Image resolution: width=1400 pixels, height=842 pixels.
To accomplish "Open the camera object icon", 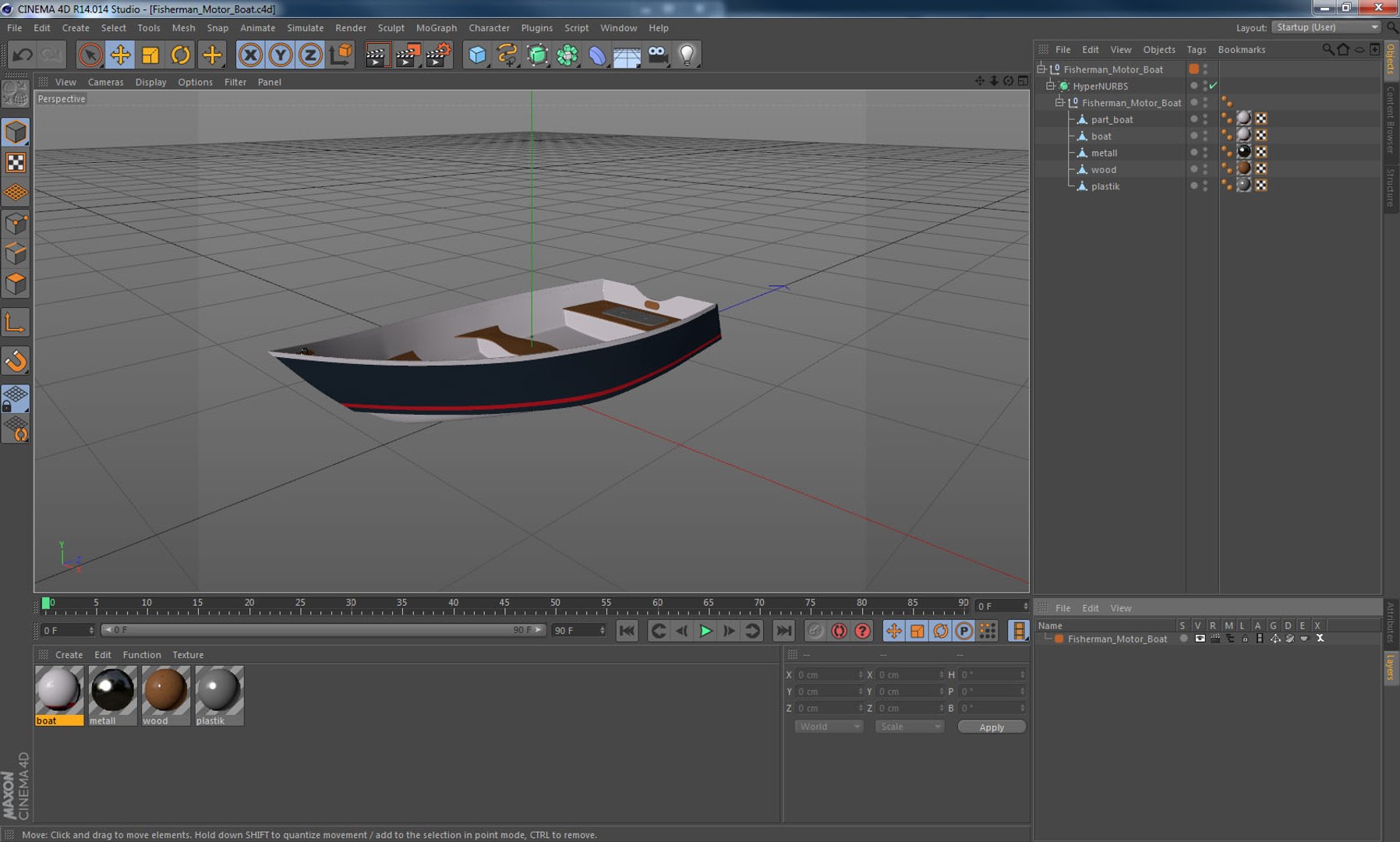I will point(658,55).
